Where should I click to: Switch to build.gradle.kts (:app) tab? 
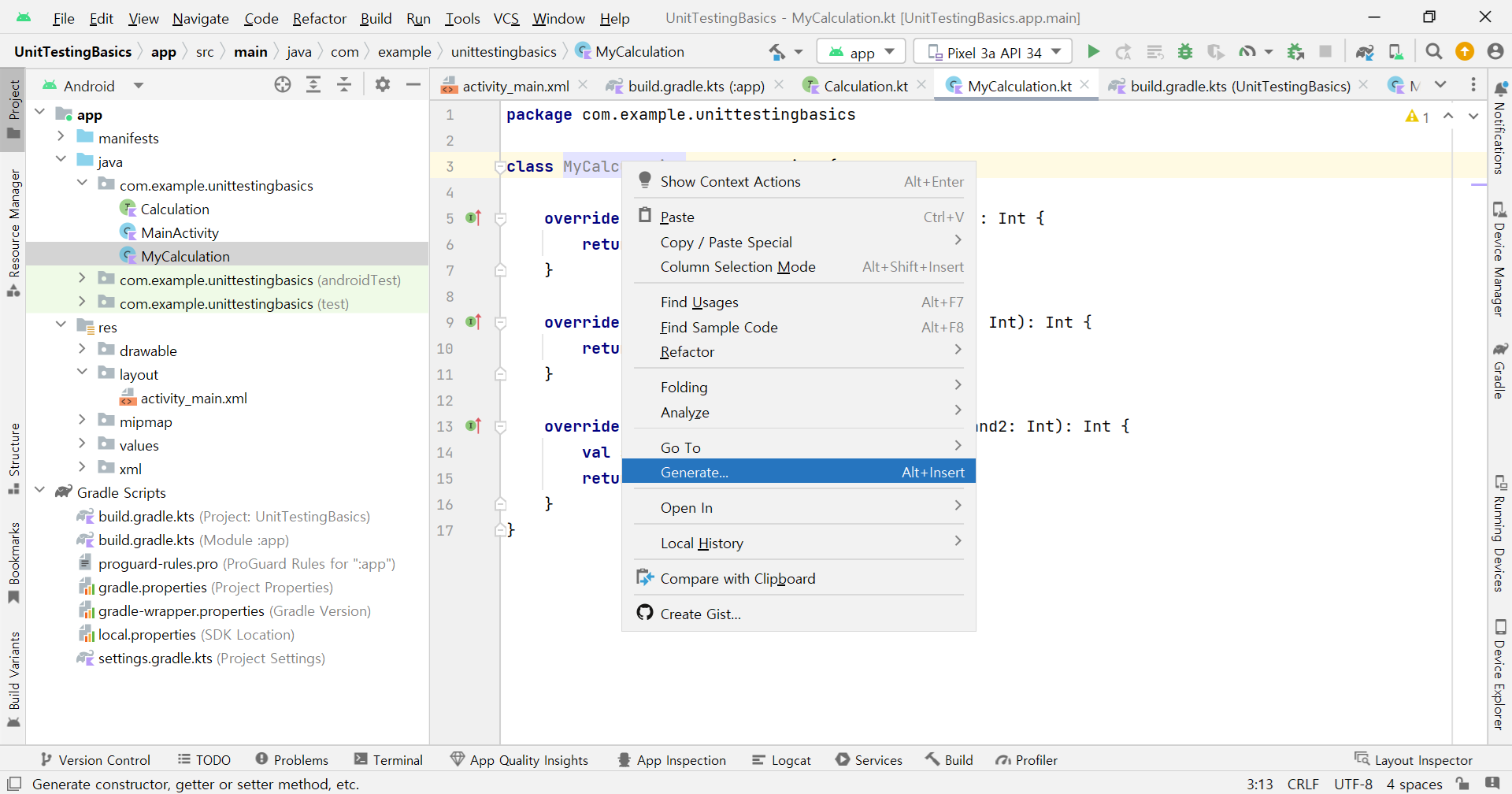[695, 85]
